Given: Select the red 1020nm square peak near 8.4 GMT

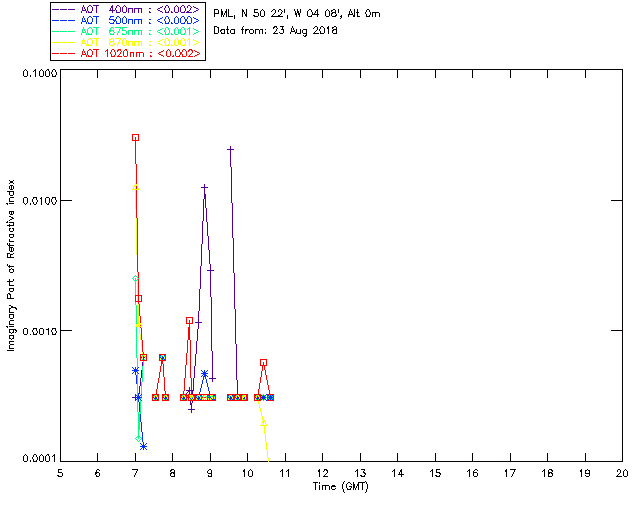Looking at the screenshot, I should pos(189,321).
